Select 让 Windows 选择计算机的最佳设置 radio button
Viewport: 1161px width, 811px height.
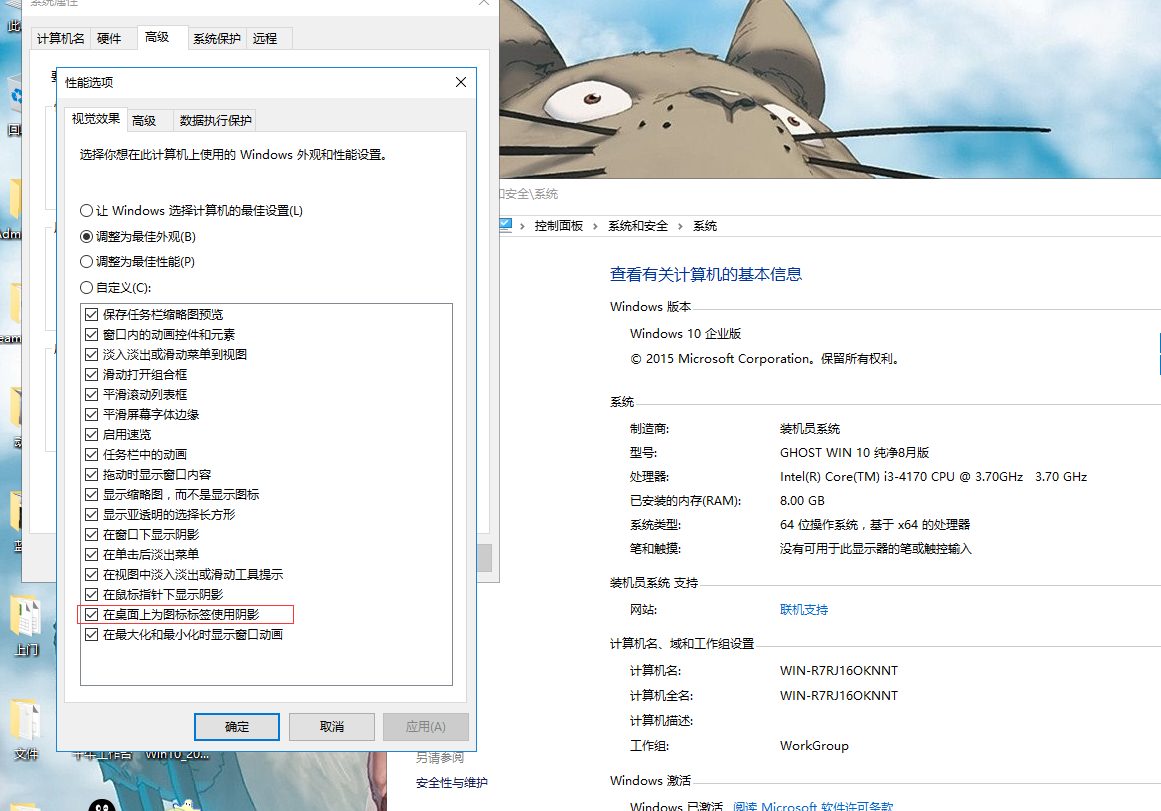[87, 211]
